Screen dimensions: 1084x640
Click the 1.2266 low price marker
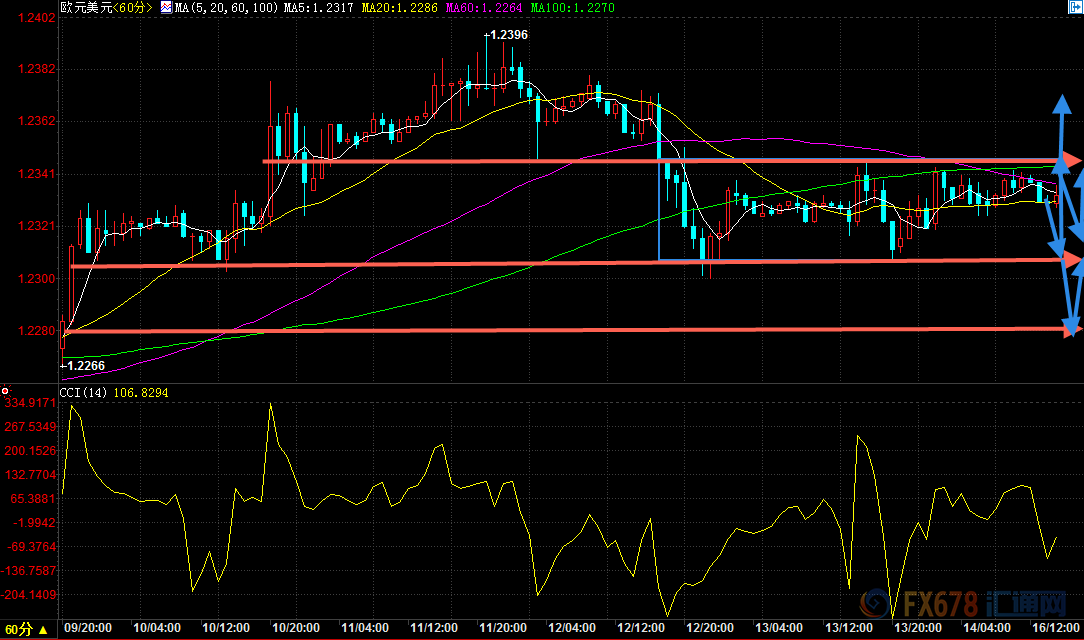click(x=82, y=366)
